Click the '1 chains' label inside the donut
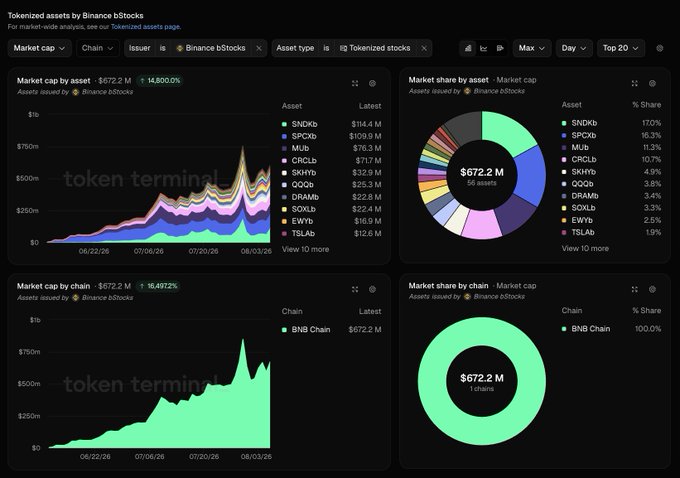This screenshot has height=478, width=680. [482, 389]
